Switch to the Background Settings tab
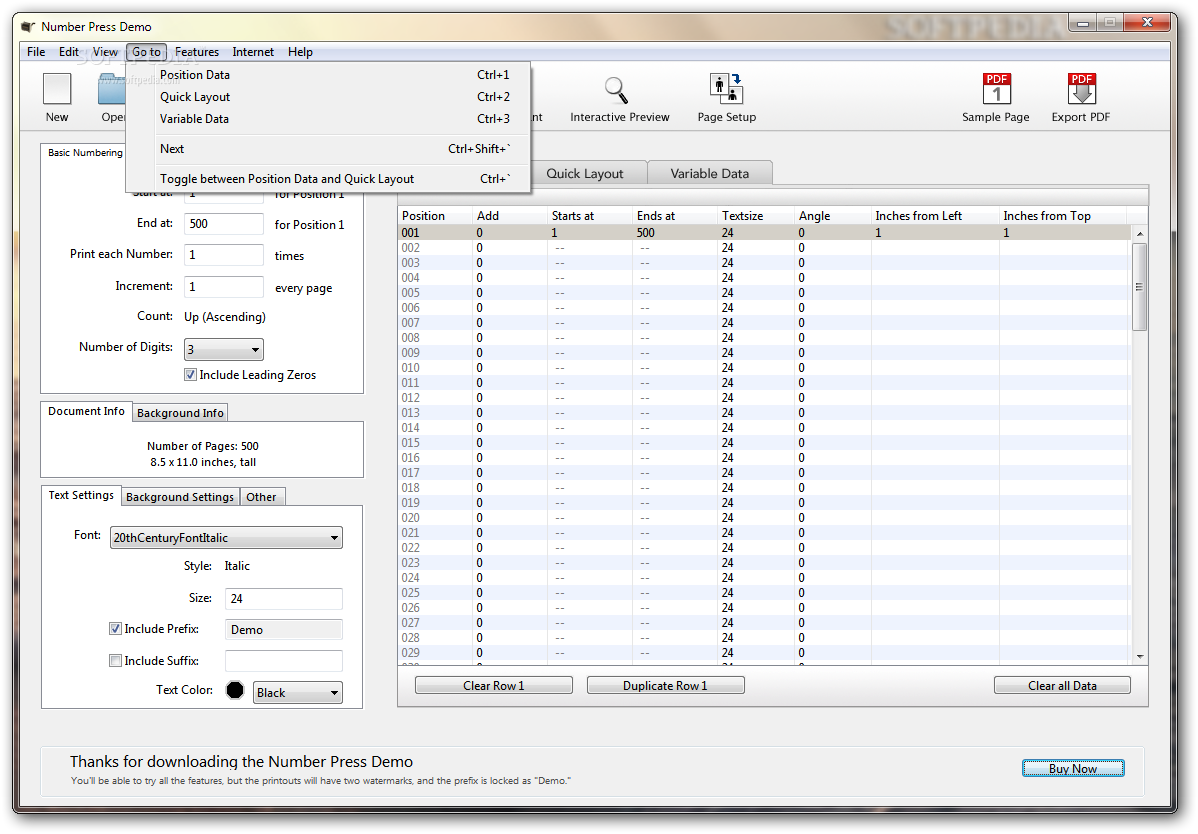 pyautogui.click(x=180, y=497)
